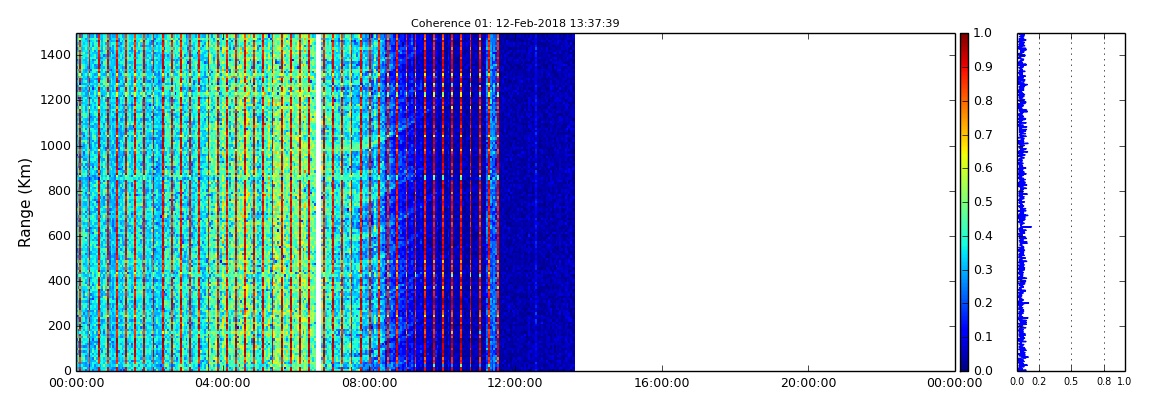Image resolution: width=1150 pixels, height=407 pixels.
Task: Click the 0.7 colorbar tick label
Action: (x=981, y=134)
